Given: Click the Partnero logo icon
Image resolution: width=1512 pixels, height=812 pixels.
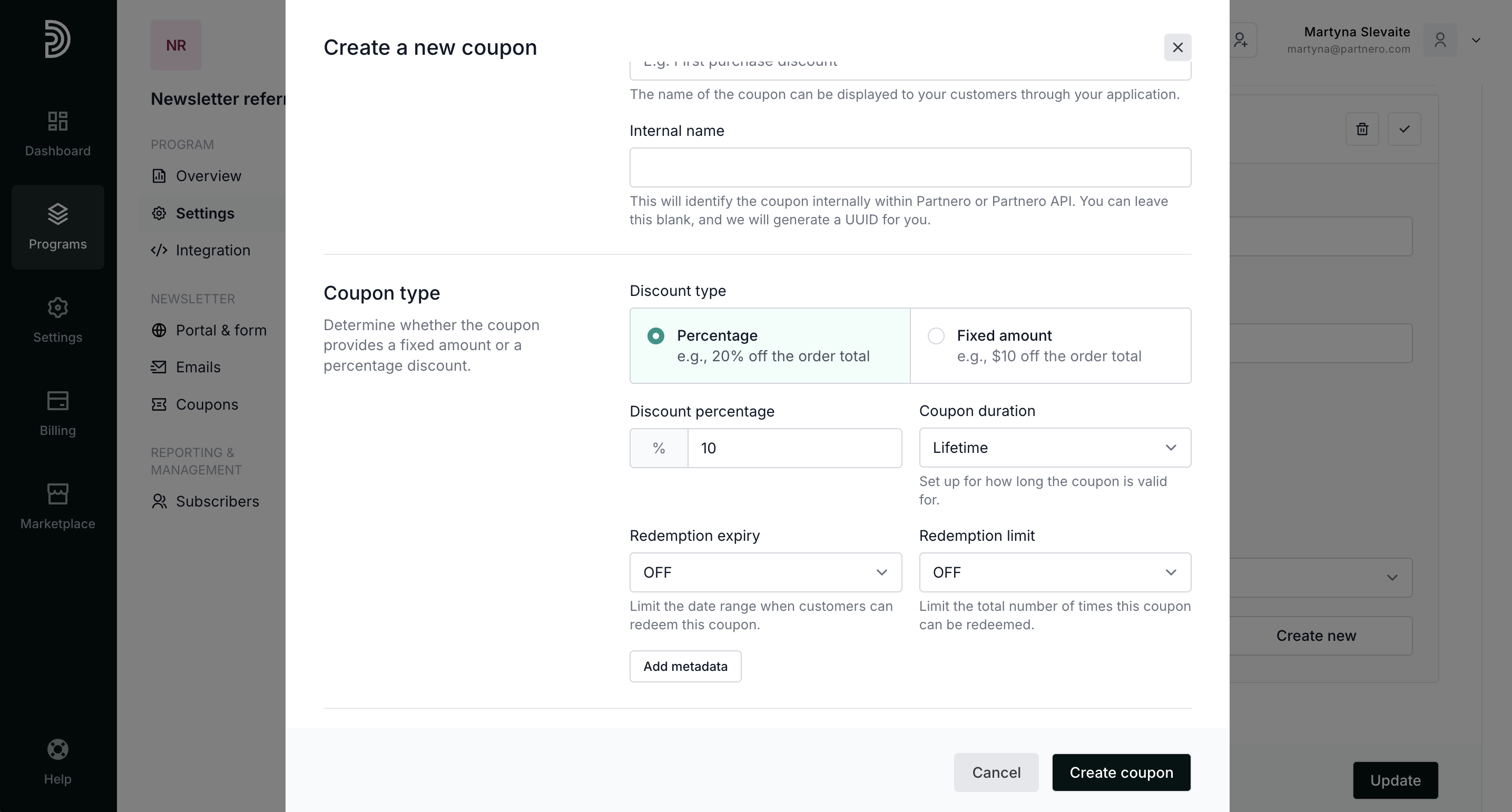Looking at the screenshot, I should click(x=57, y=39).
